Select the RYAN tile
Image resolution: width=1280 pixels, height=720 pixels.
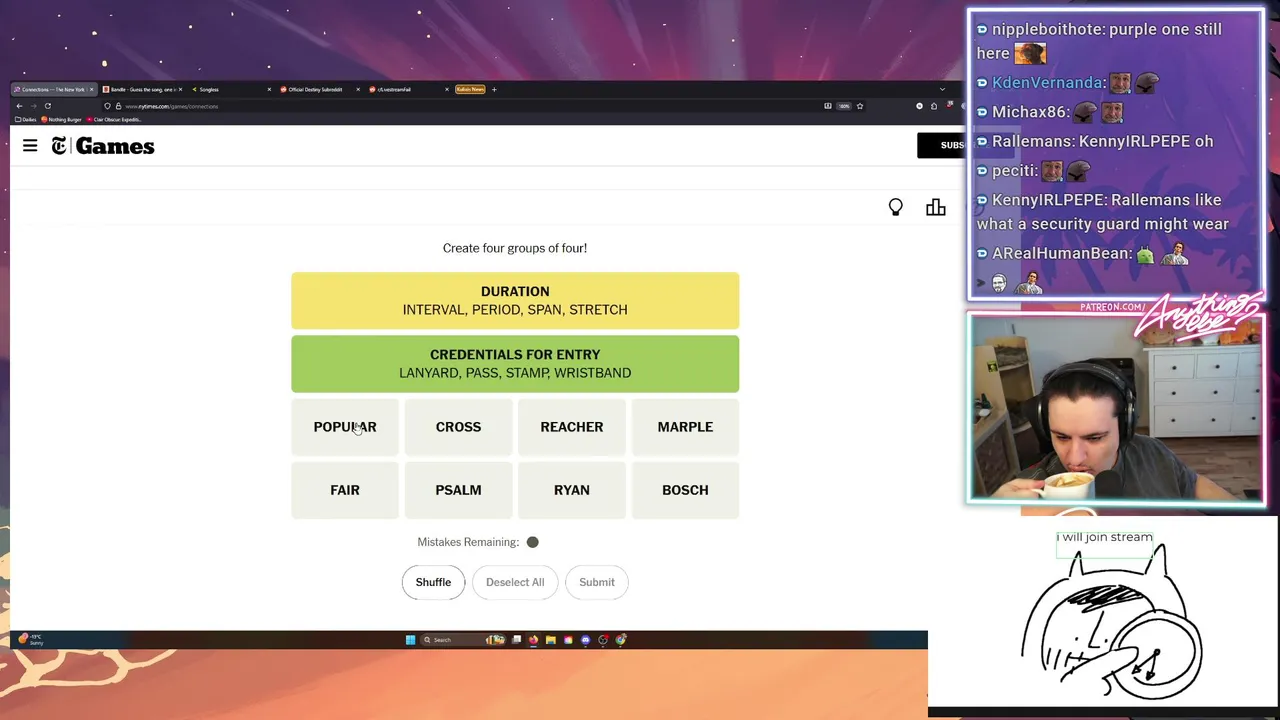point(572,490)
